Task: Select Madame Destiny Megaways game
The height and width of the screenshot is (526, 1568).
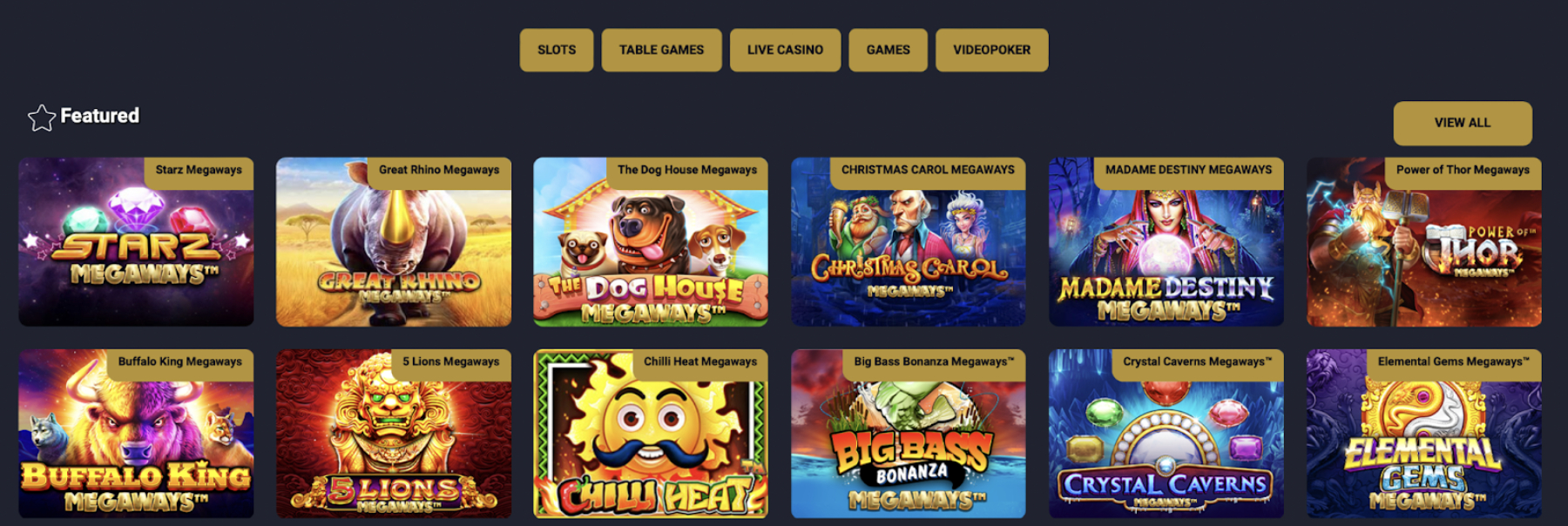Action: click(x=1166, y=242)
